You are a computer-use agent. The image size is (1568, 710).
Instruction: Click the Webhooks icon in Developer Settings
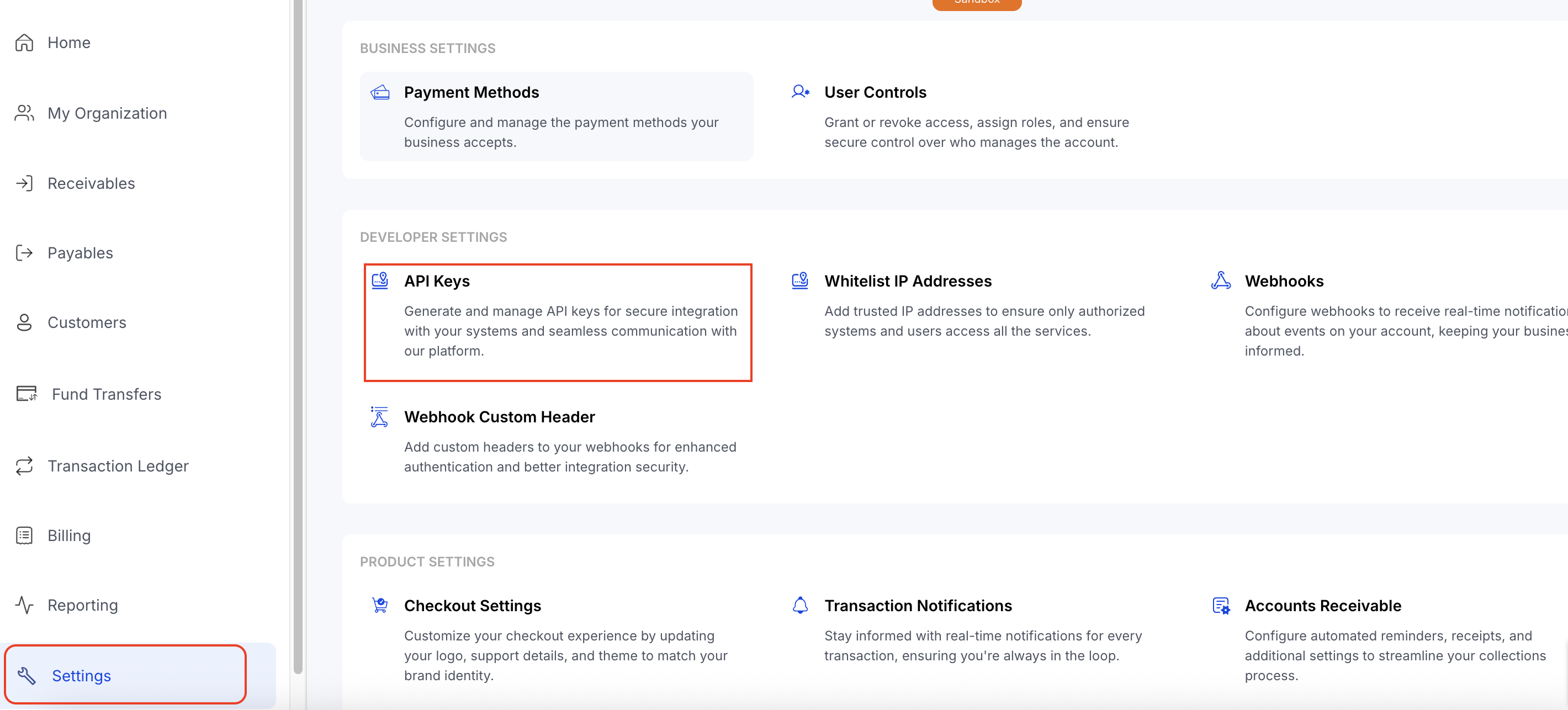coord(1220,280)
